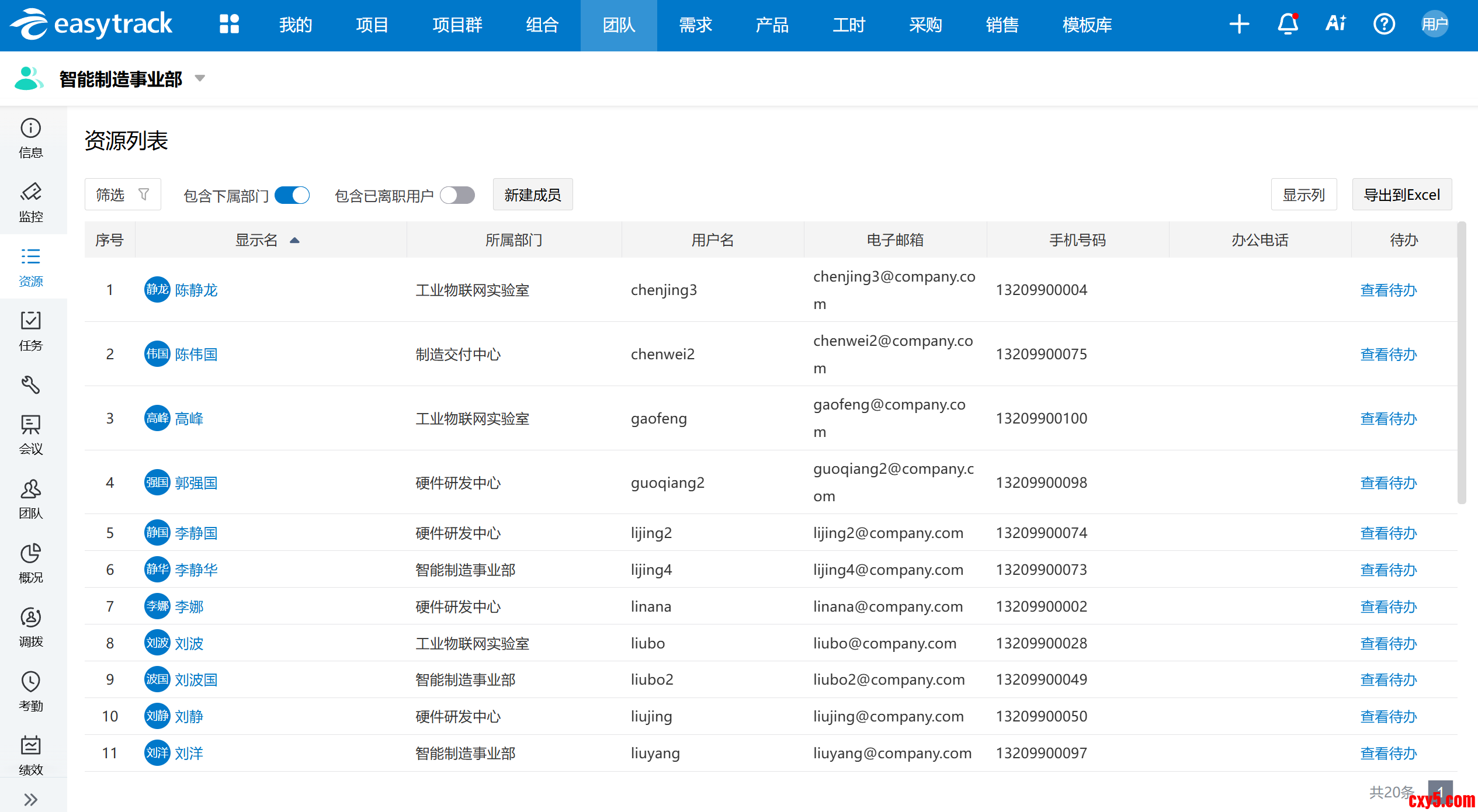Enable 包含已离职用户 switch
1478x812 pixels.
click(457, 195)
